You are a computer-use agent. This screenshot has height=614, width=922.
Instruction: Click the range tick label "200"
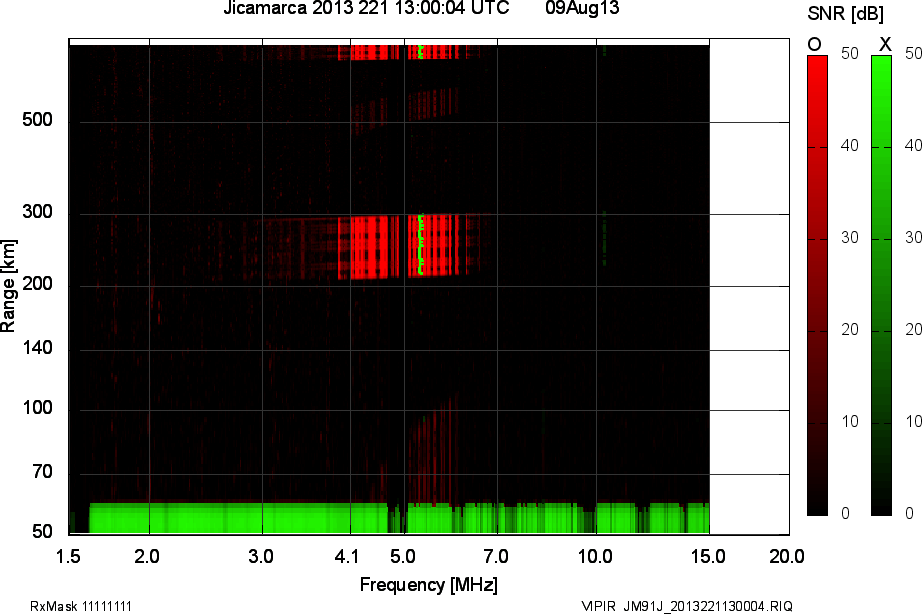(x=37, y=283)
